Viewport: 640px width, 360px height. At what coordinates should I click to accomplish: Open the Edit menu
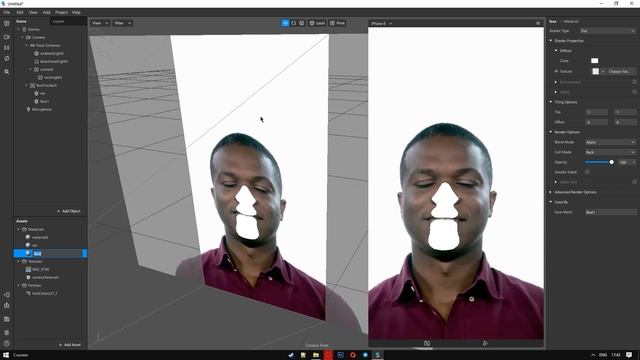coord(20,13)
